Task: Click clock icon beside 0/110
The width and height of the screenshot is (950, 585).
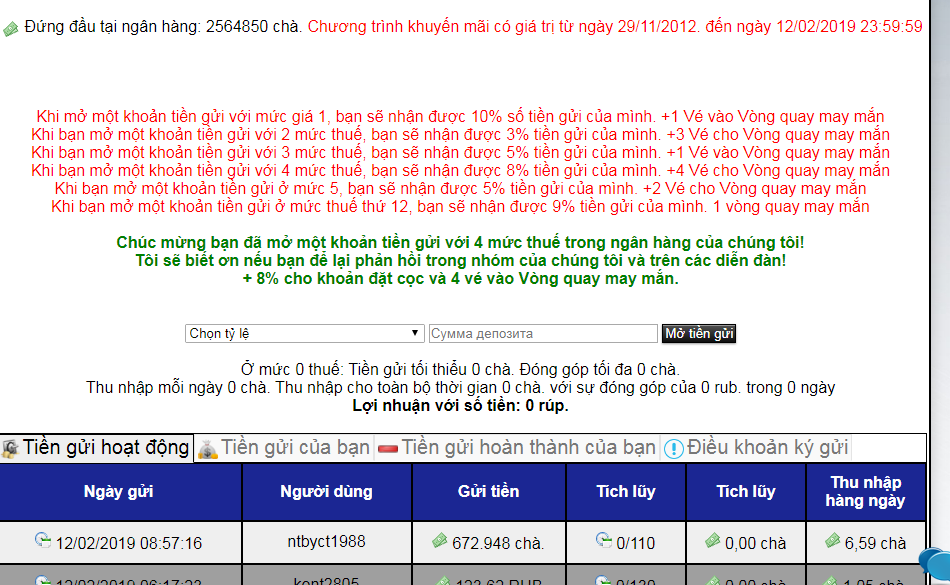Action: (603, 540)
